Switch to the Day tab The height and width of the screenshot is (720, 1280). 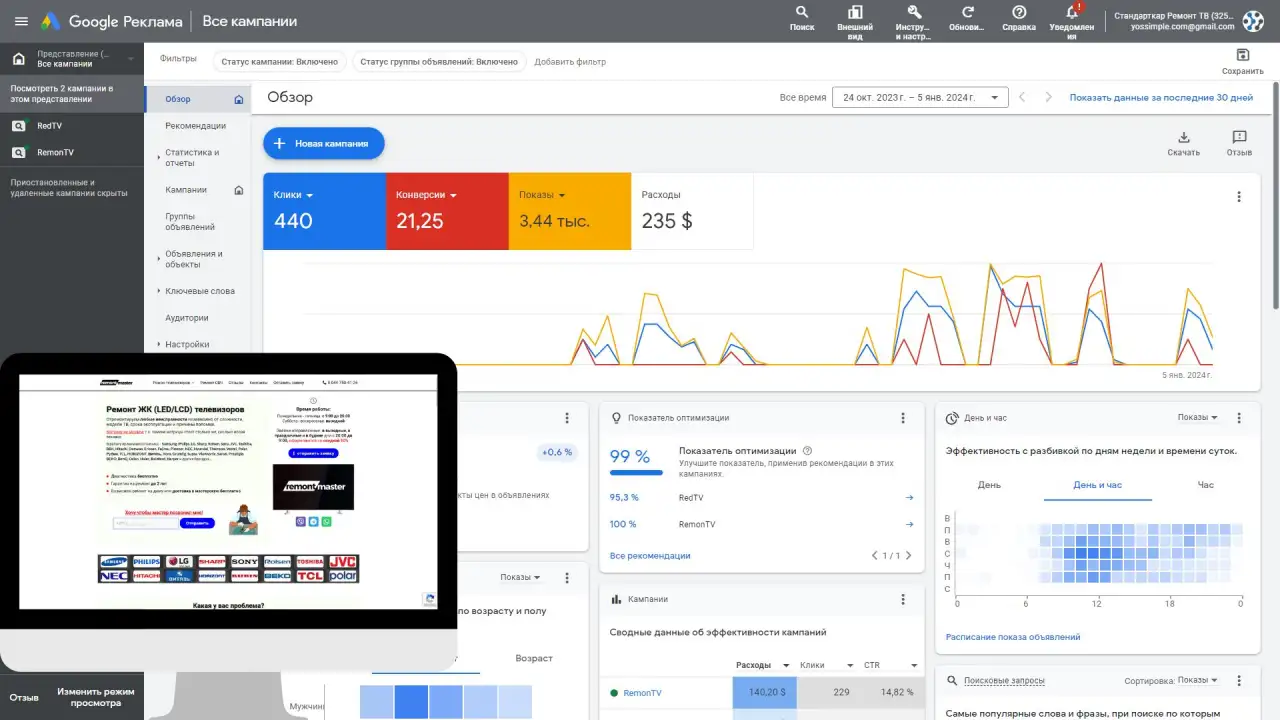tap(989, 485)
